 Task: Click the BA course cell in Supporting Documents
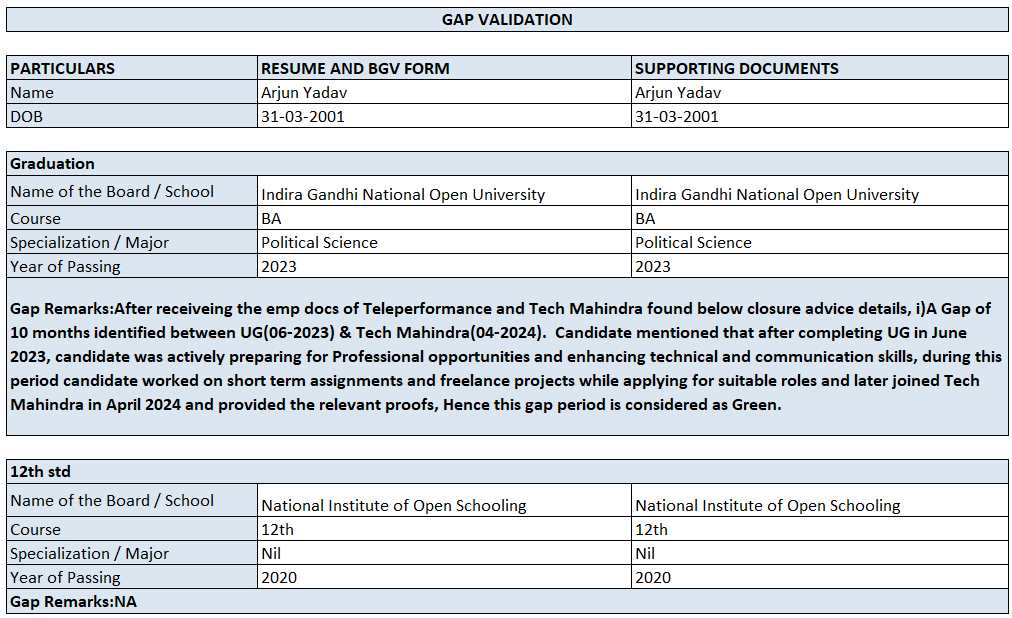click(x=646, y=219)
